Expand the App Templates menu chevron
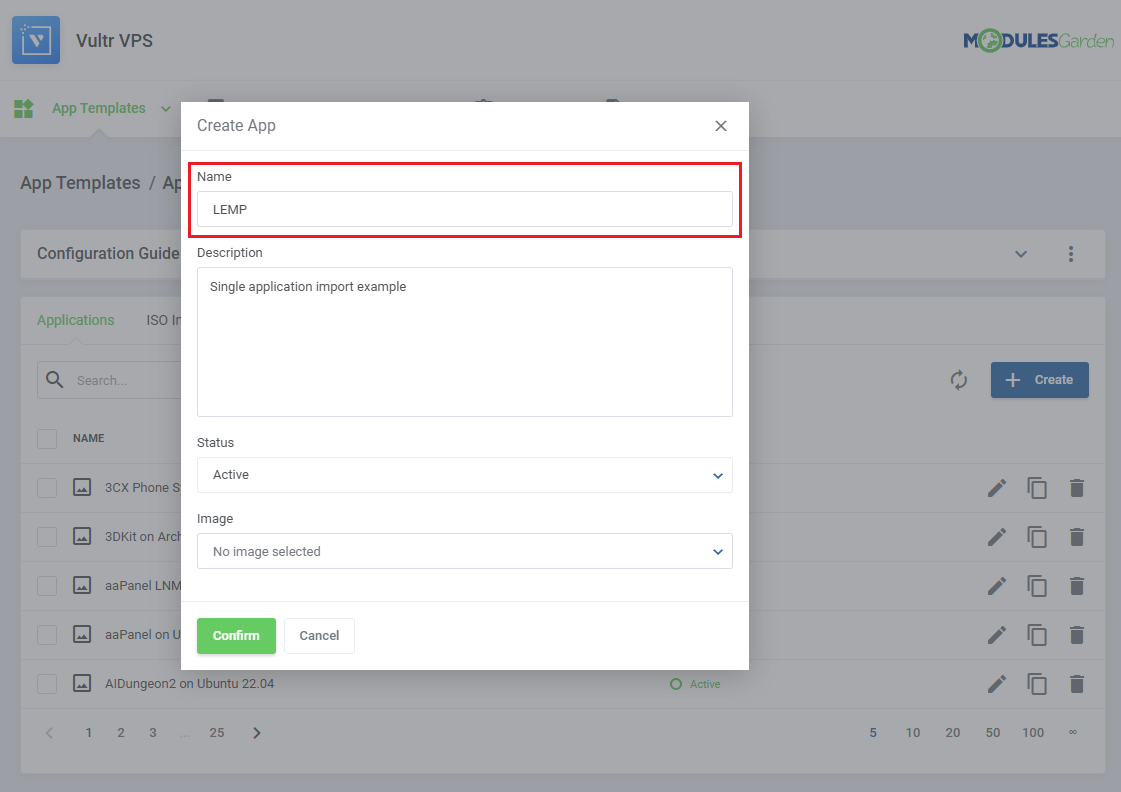 [166, 109]
